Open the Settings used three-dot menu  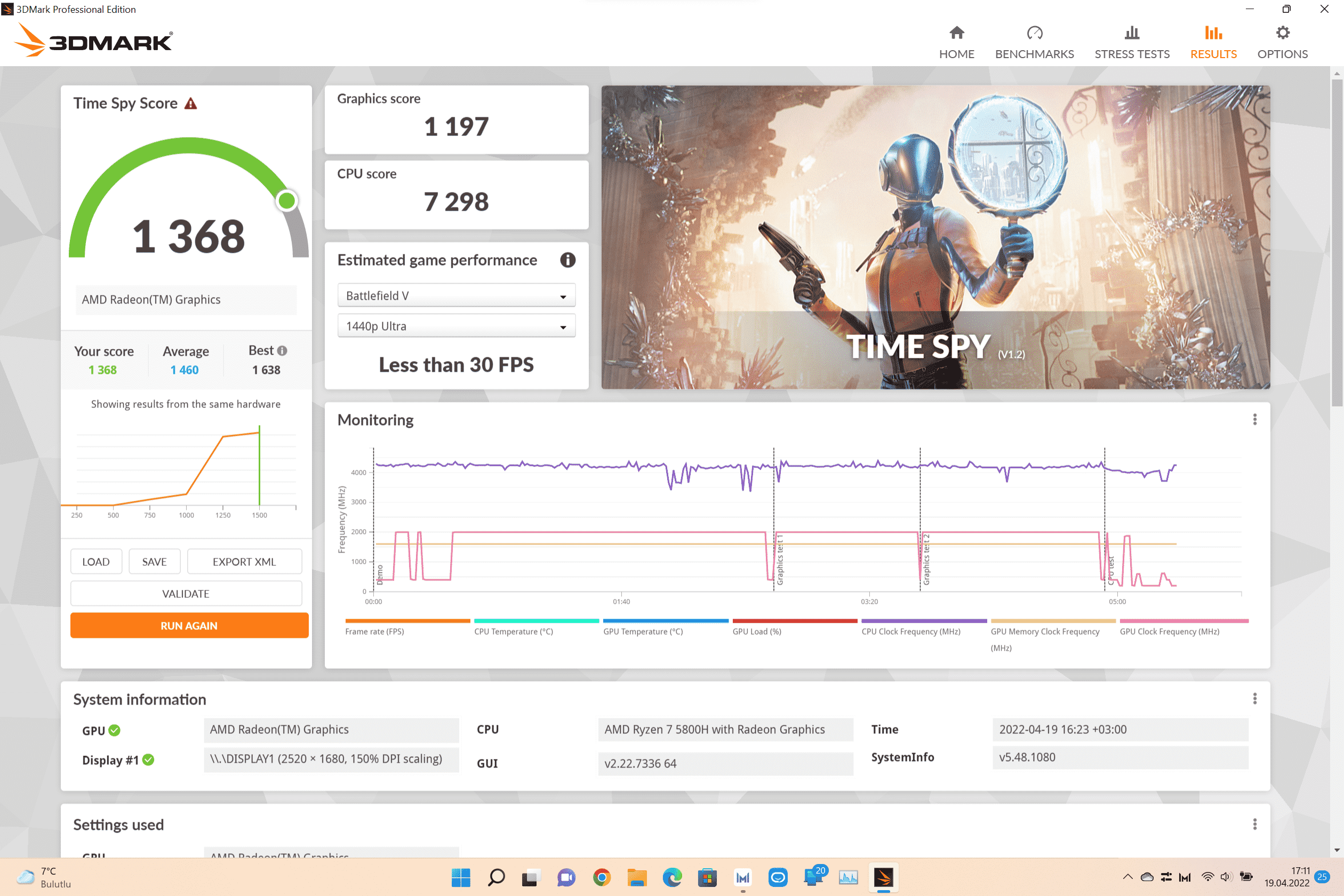click(1254, 824)
